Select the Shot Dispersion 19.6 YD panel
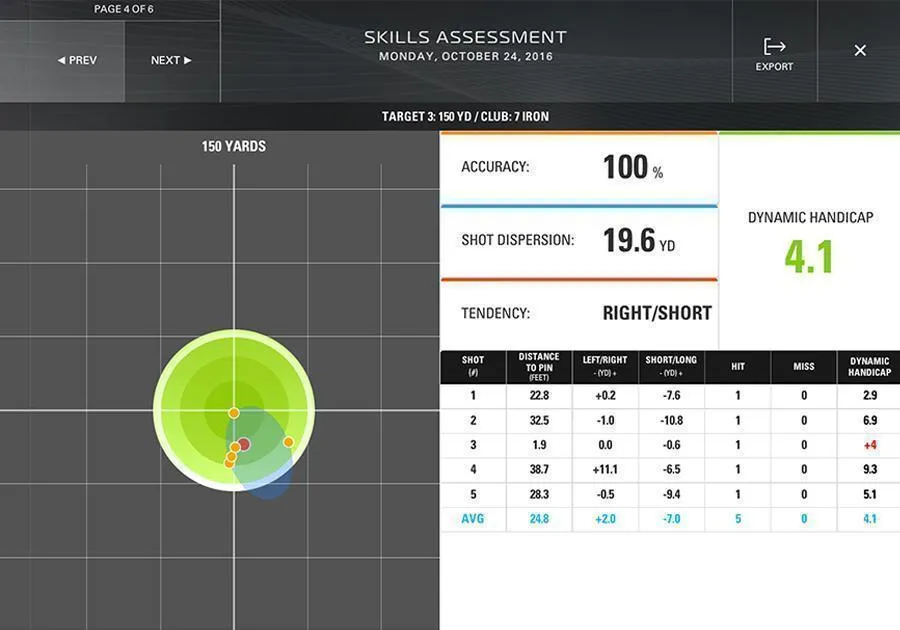This screenshot has width=900, height=630. click(x=579, y=241)
